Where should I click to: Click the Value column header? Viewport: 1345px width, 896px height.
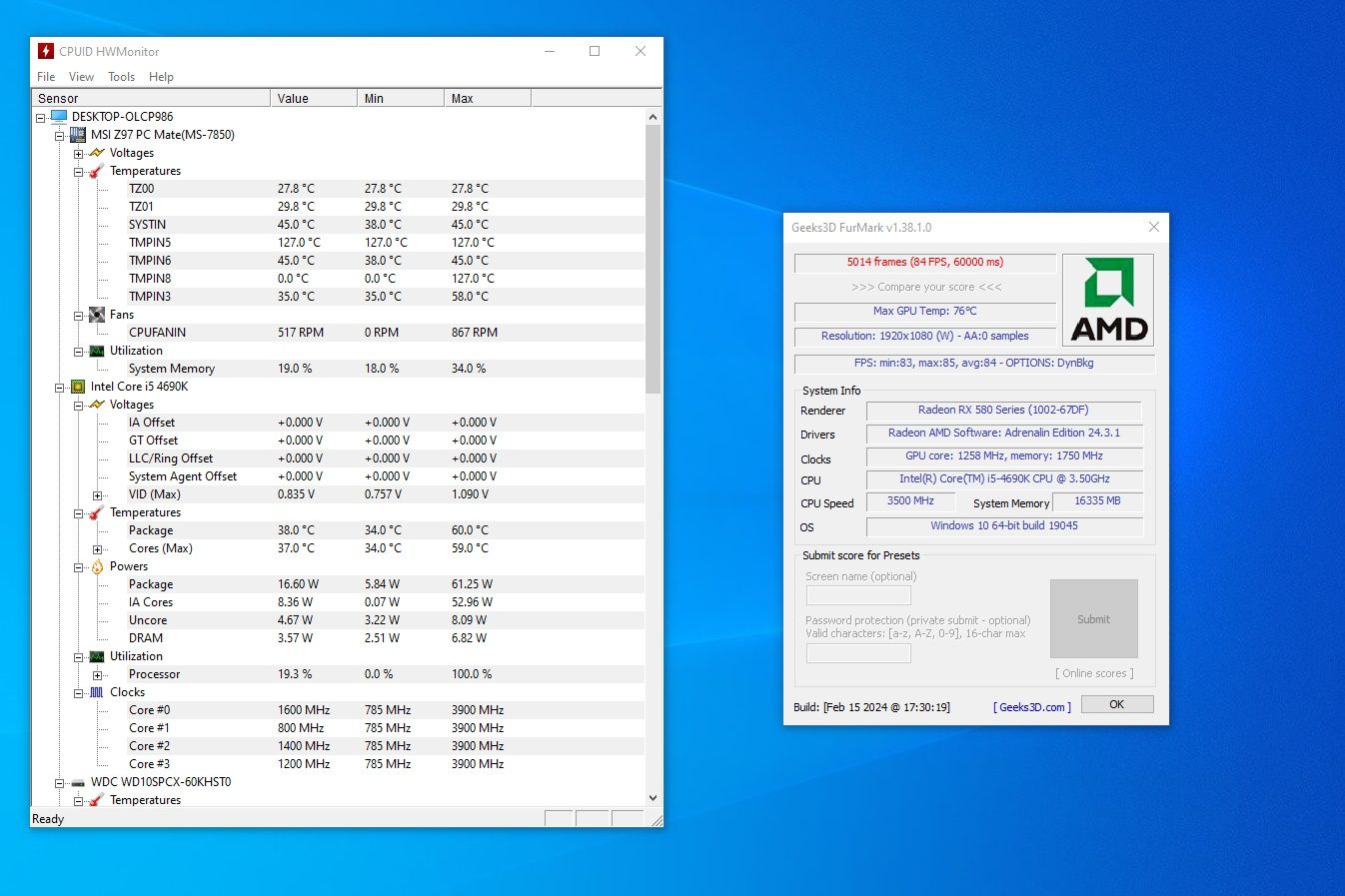coord(314,98)
